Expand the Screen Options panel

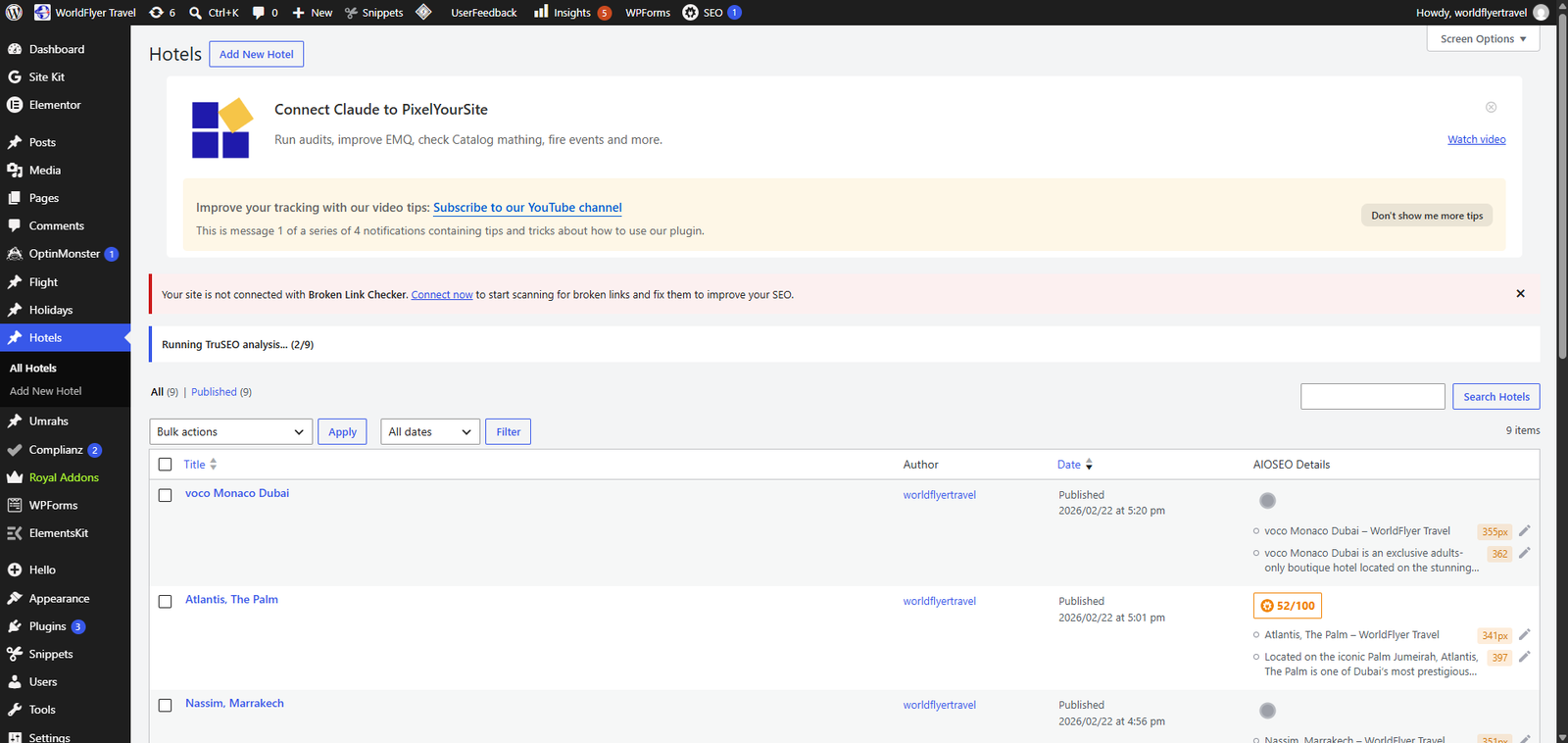click(1483, 39)
